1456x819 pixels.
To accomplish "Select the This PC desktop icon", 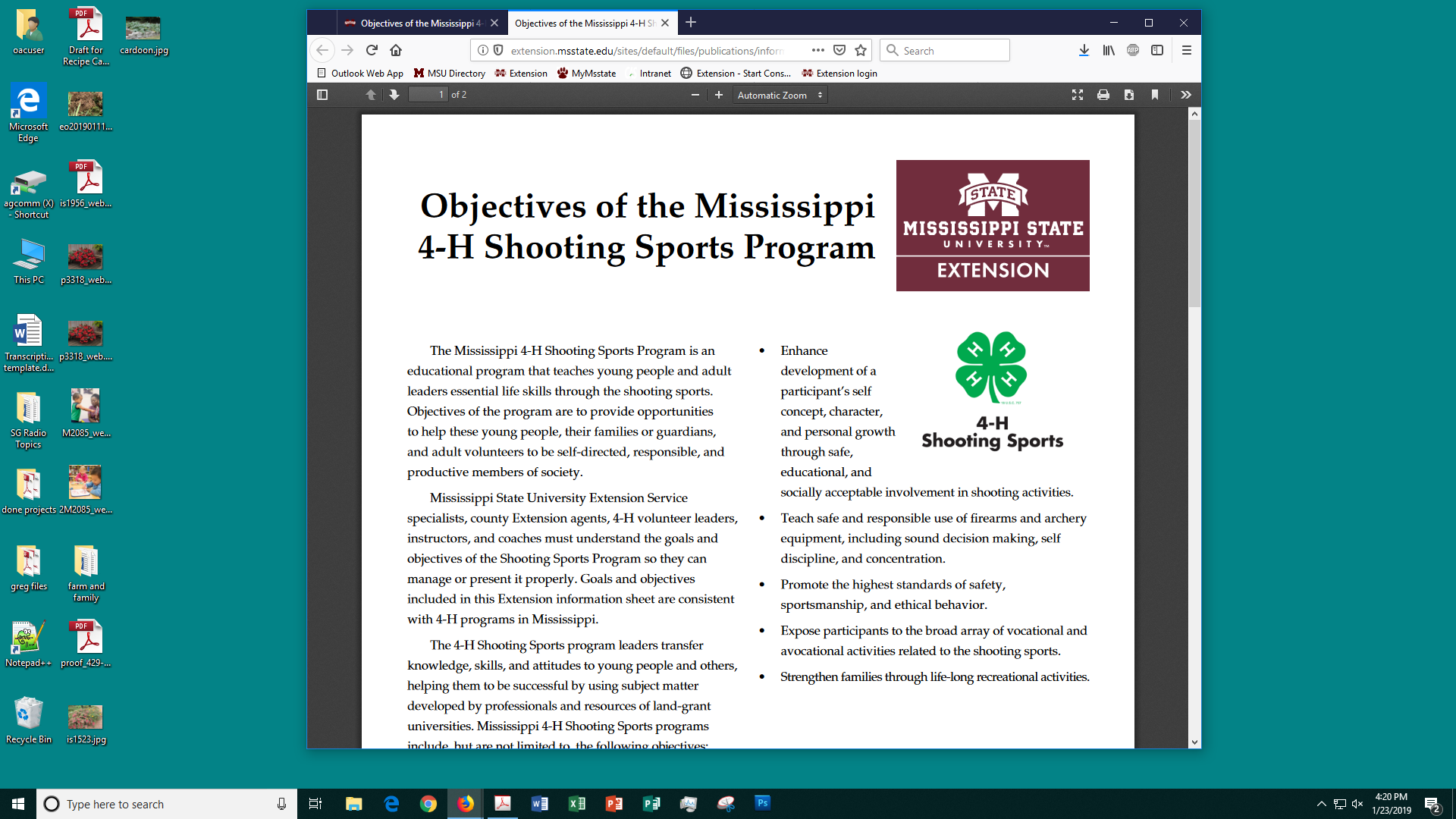I will tap(29, 262).
